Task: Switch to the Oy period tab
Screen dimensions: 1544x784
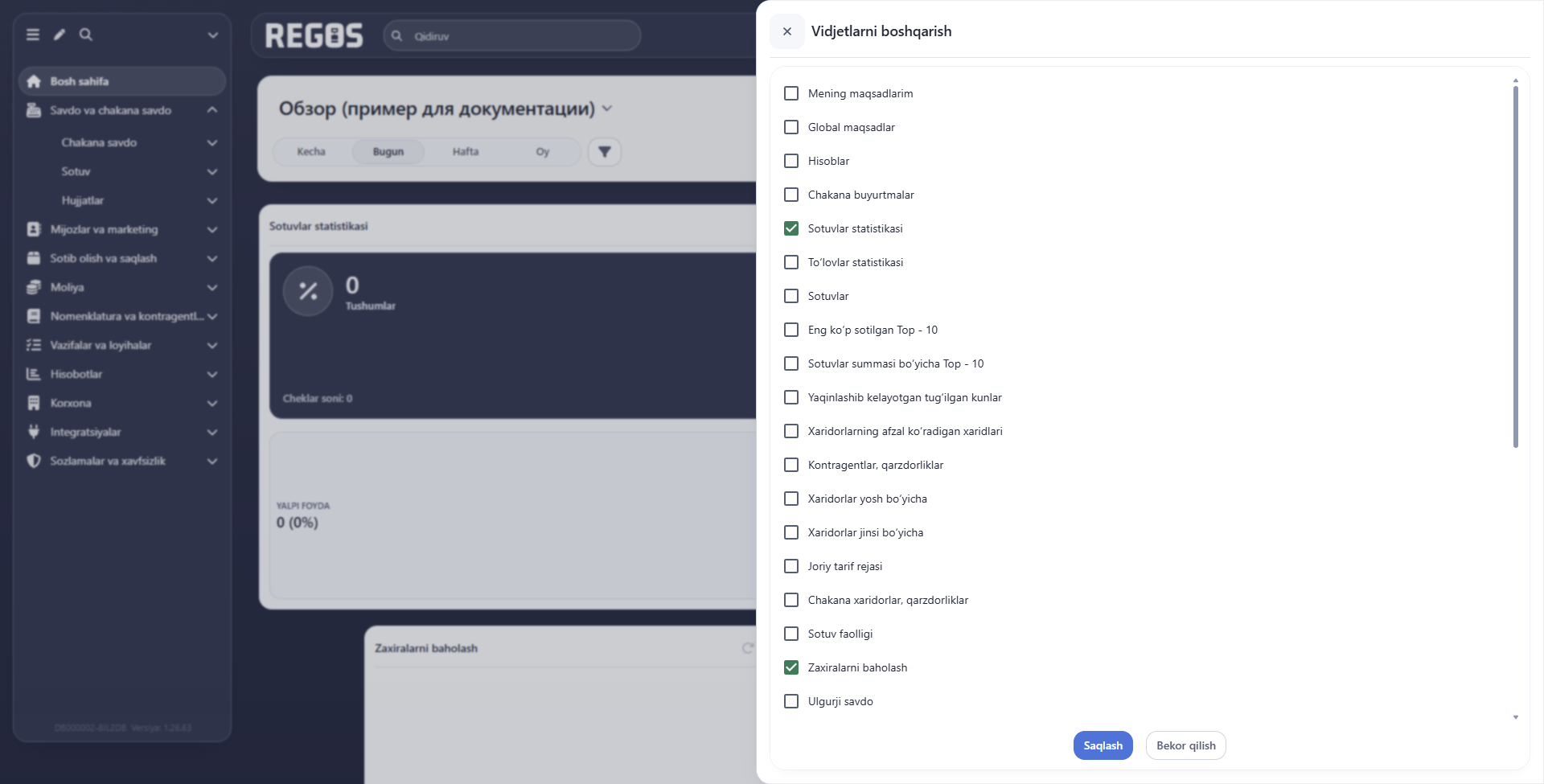Action: (543, 151)
